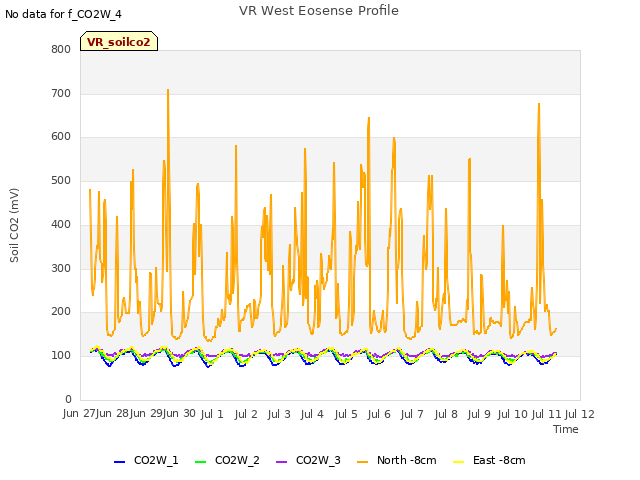Click the Jun 28 date tick

(113, 414)
